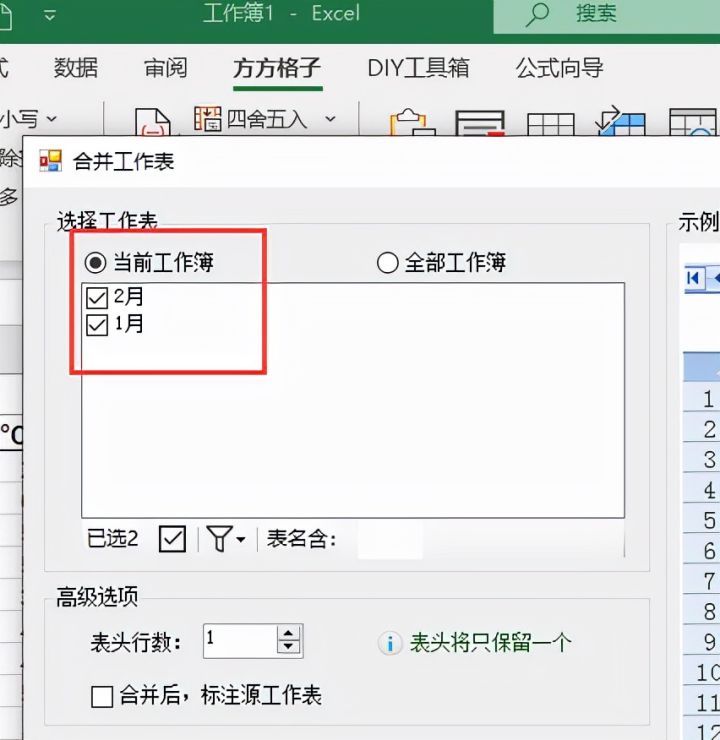Image resolution: width=720 pixels, height=740 pixels.
Task: Click the blue info icon near 表头将只保留一个
Action: click(390, 643)
